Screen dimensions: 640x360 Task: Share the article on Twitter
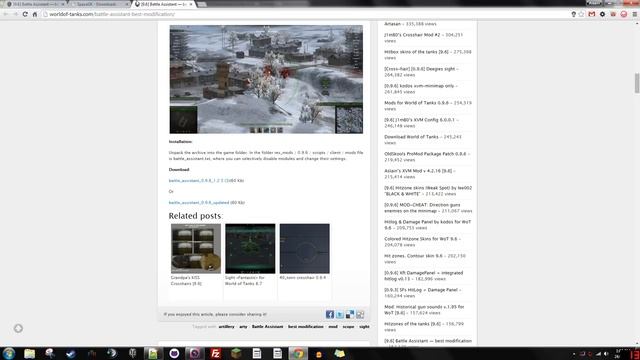click(340, 314)
